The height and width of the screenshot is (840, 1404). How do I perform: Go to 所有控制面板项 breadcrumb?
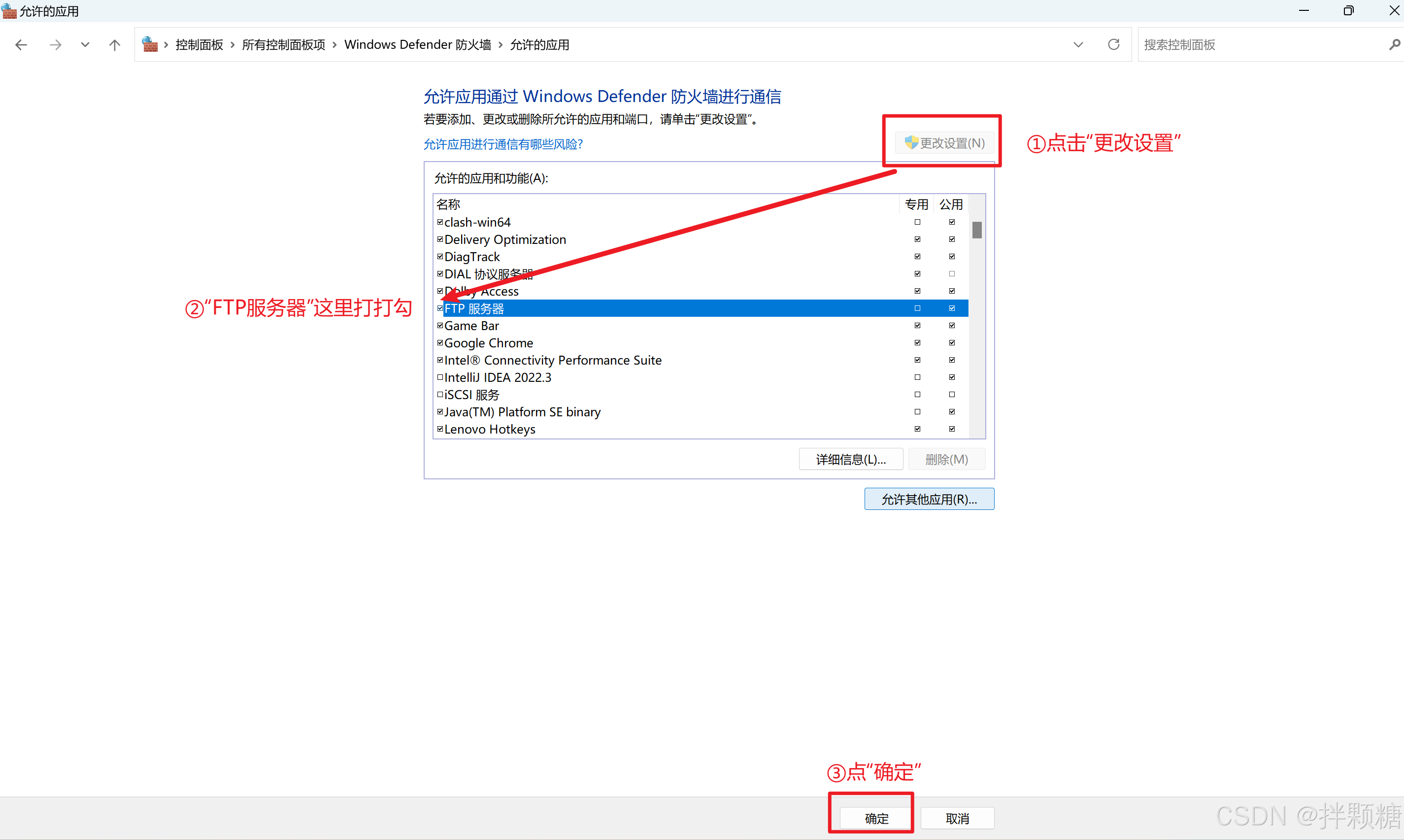283,45
